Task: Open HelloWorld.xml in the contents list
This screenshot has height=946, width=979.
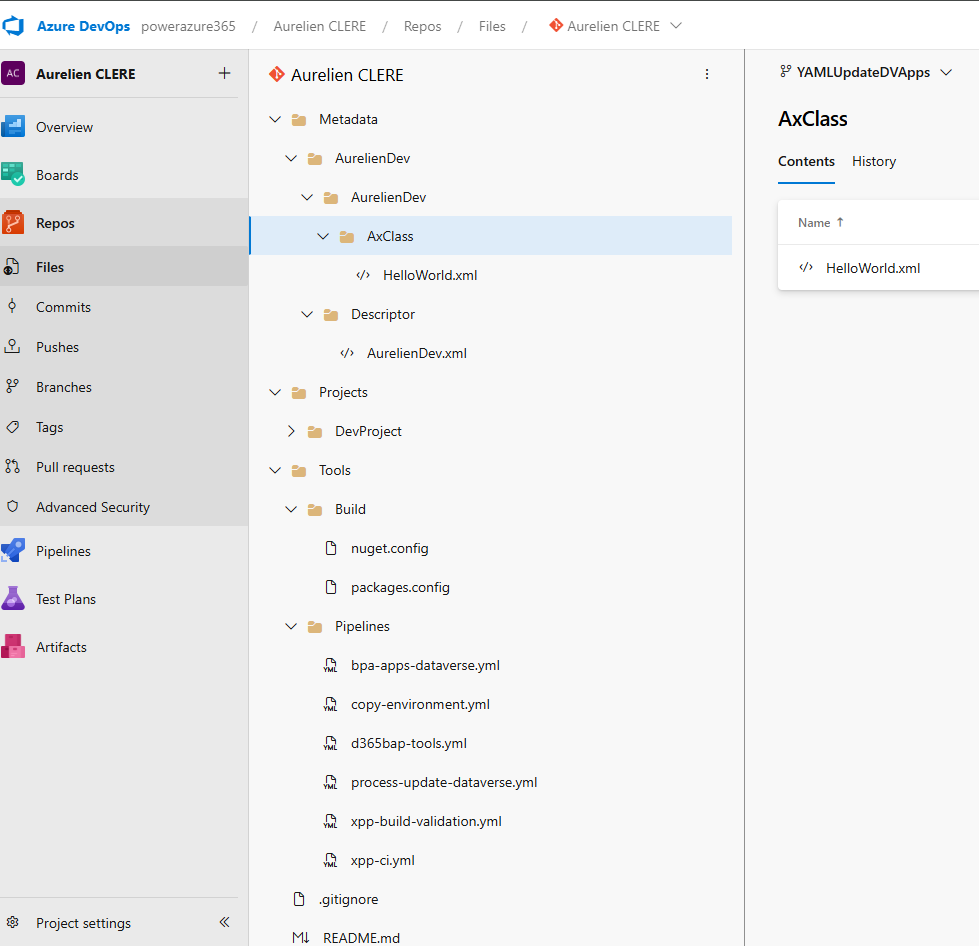Action: pos(873,268)
